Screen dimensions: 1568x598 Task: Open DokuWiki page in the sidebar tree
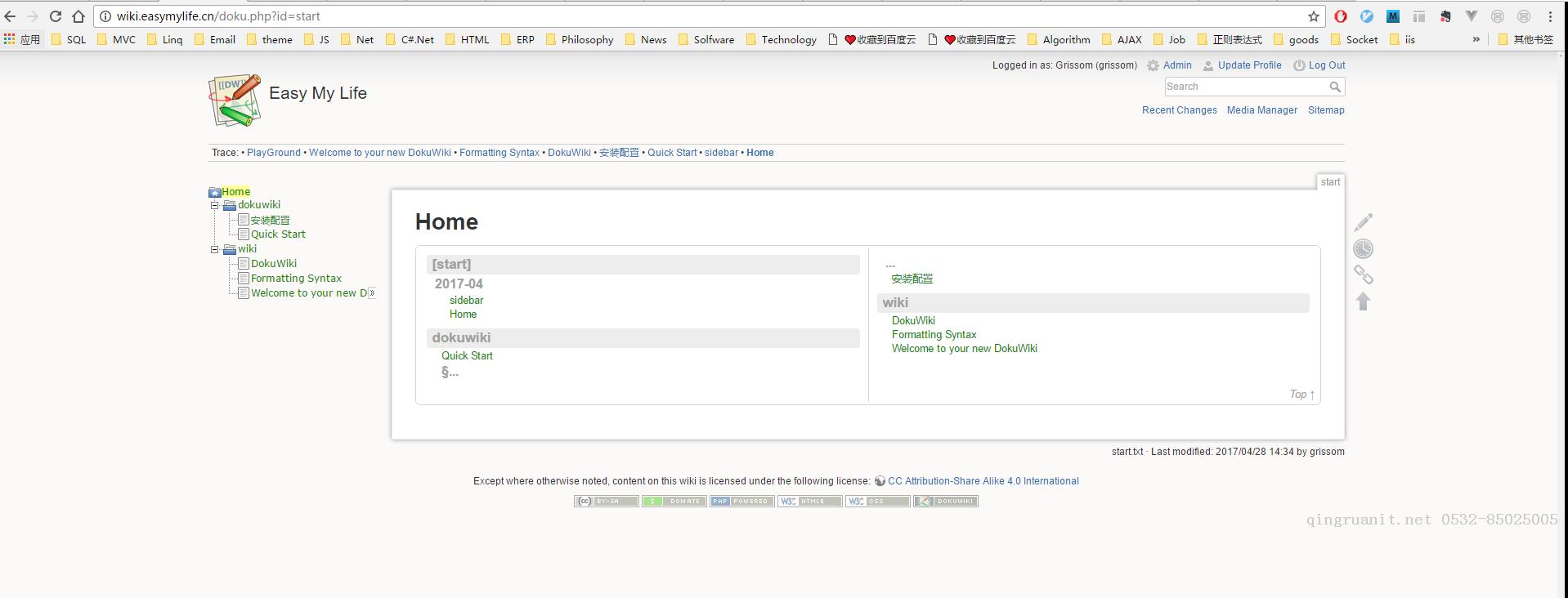(274, 264)
